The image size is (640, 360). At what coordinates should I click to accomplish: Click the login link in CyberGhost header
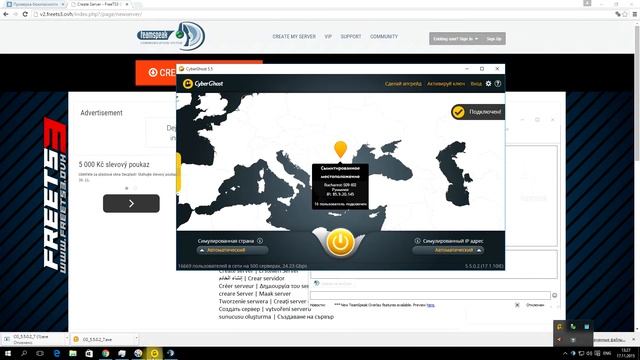tap(476, 84)
